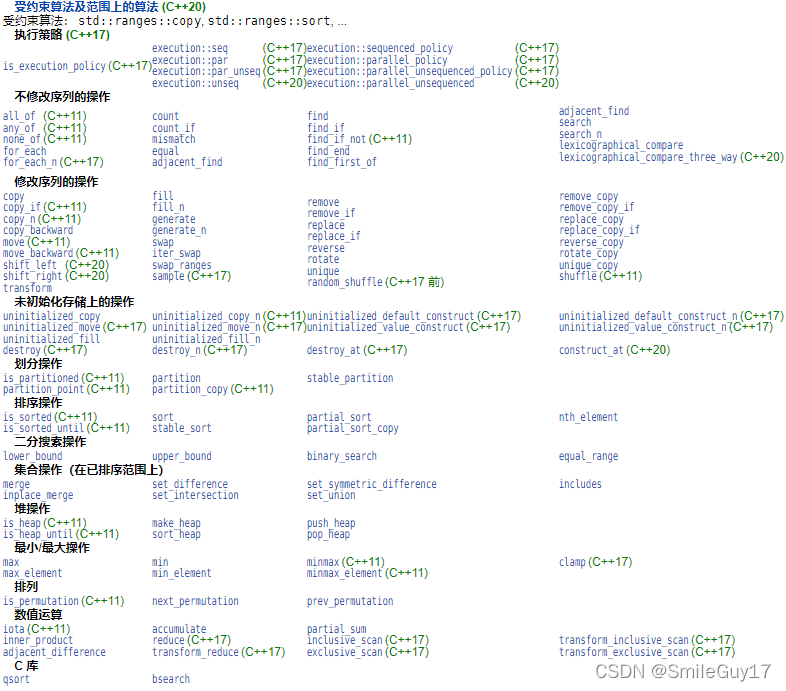
Task: Open replace_copy_if link
Action: [599, 230]
